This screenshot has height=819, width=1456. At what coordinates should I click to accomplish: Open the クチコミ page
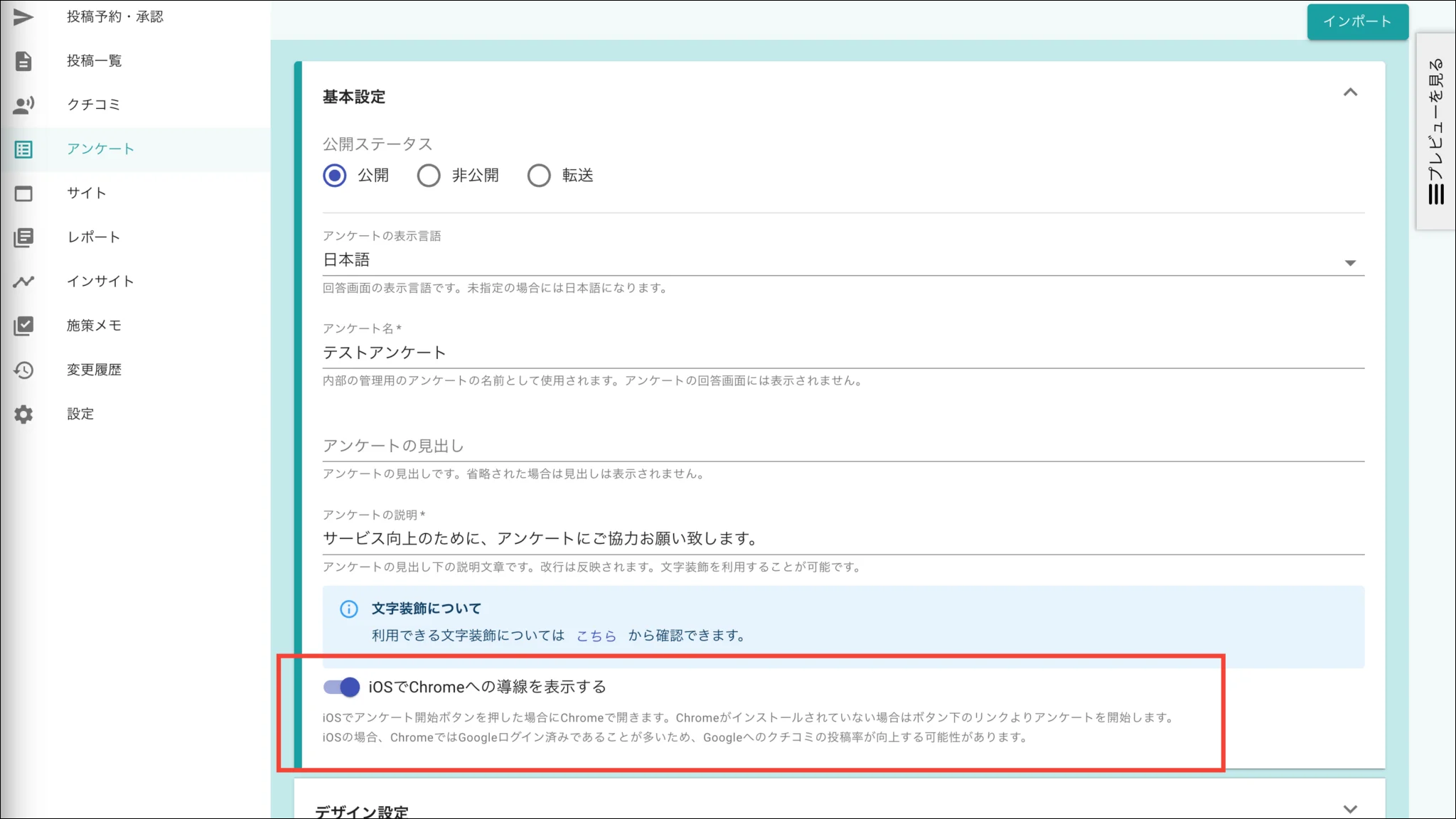(x=135, y=105)
